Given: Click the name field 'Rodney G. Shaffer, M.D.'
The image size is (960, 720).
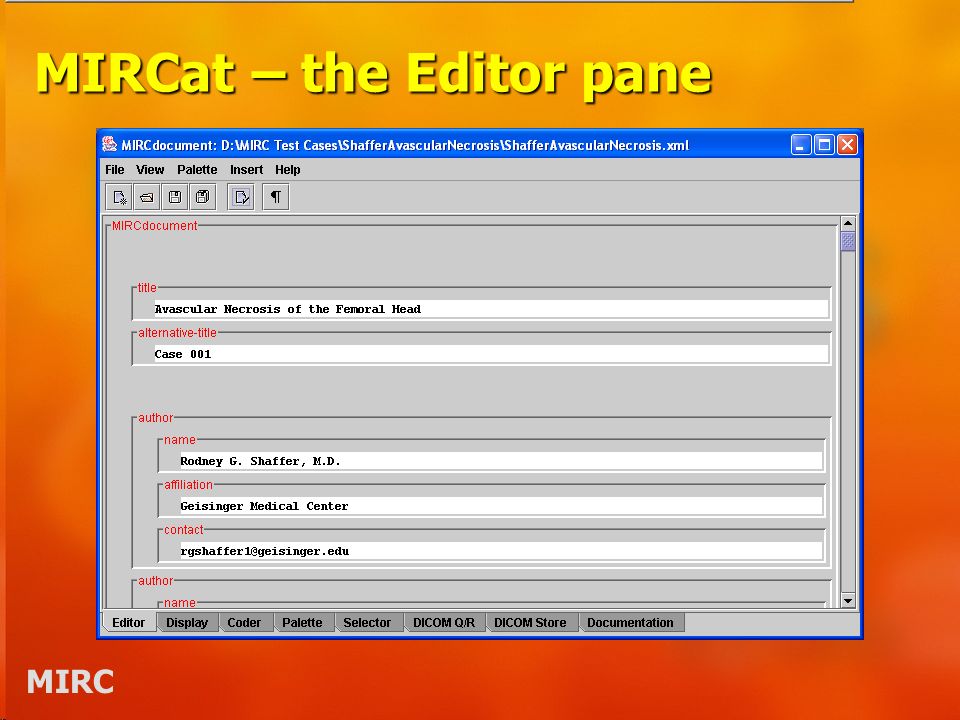Looking at the screenshot, I should 501,461.
